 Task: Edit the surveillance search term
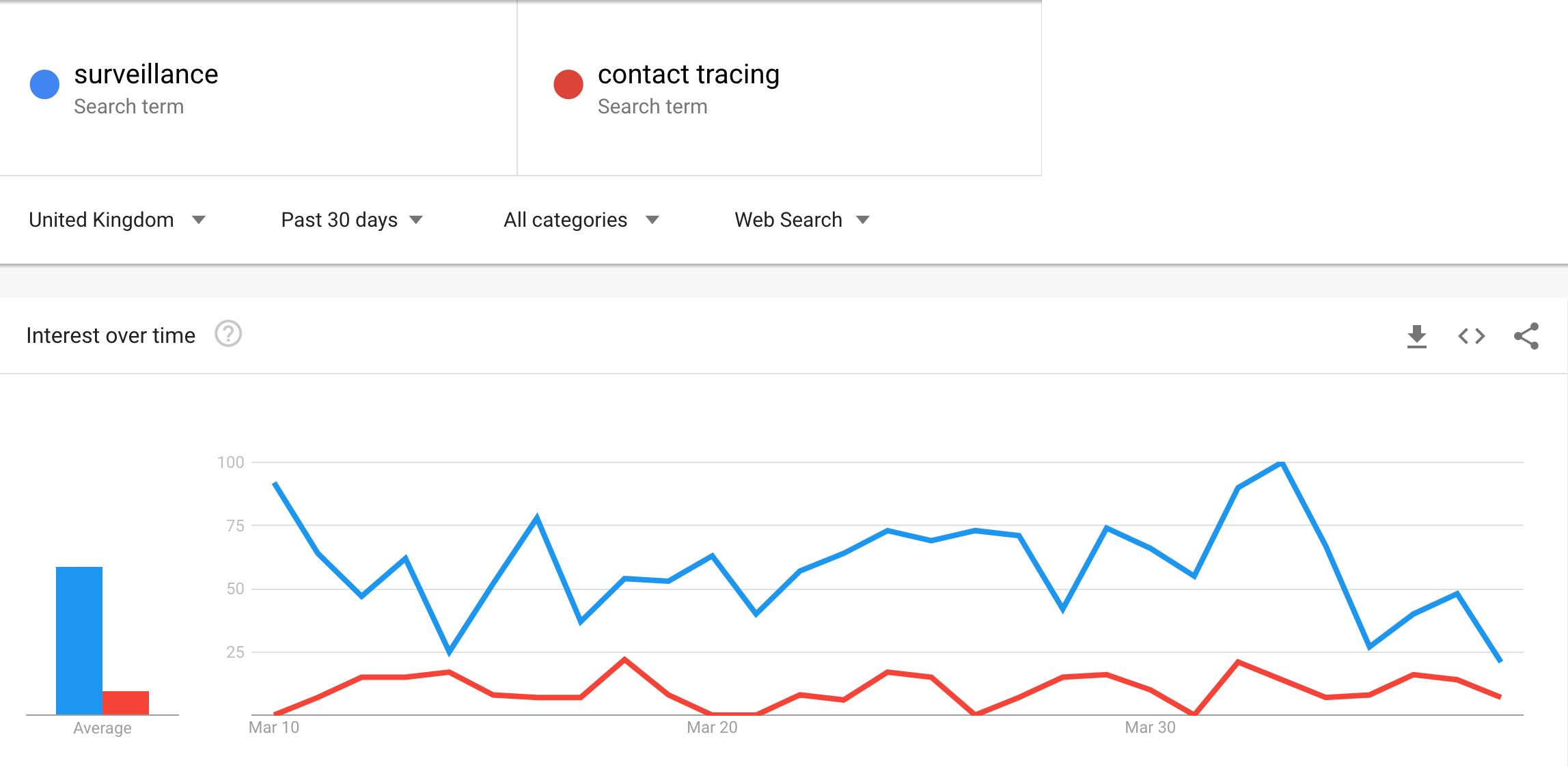point(146,74)
